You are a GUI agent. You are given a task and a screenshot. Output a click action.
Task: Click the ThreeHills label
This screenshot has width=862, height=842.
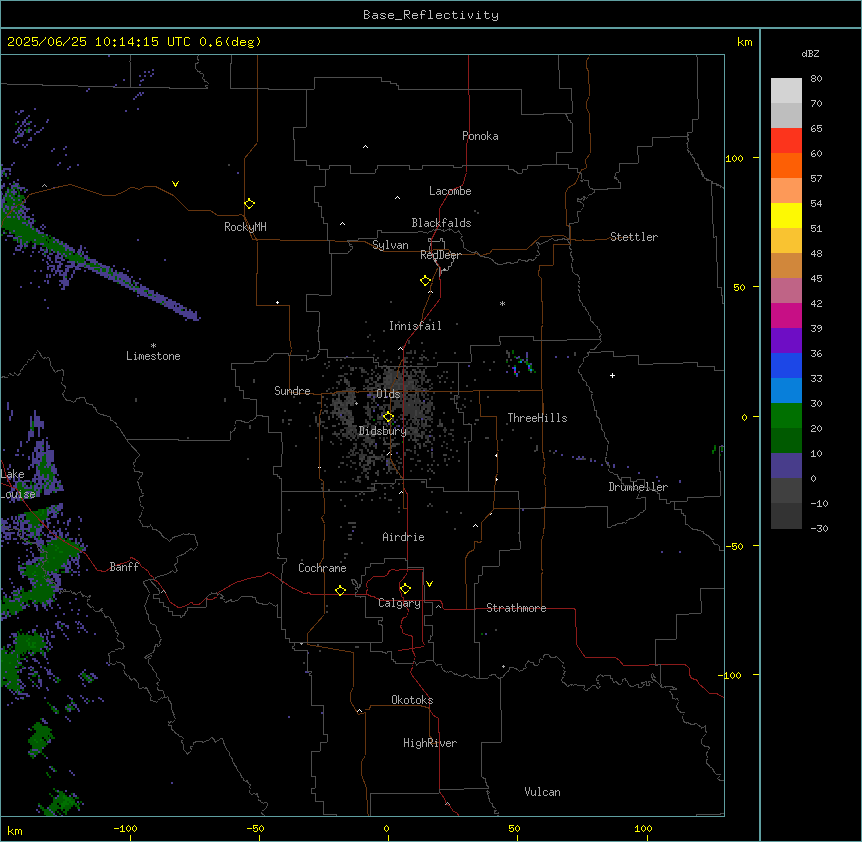tap(537, 418)
